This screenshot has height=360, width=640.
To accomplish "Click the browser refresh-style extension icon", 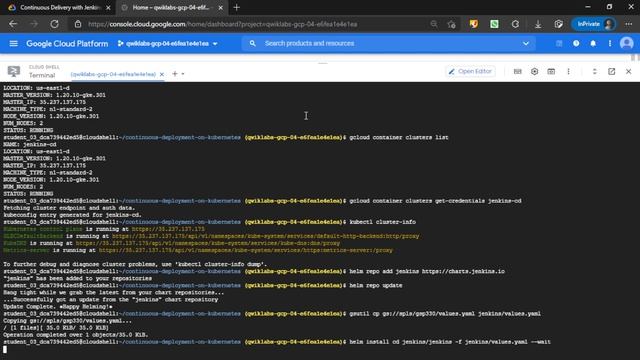I will (x=516, y=24).
